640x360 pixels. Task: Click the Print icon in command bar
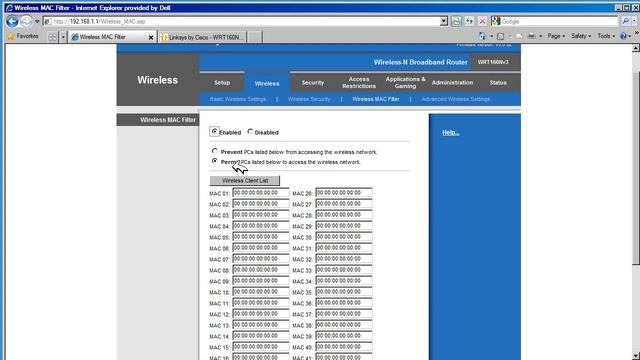coord(531,36)
